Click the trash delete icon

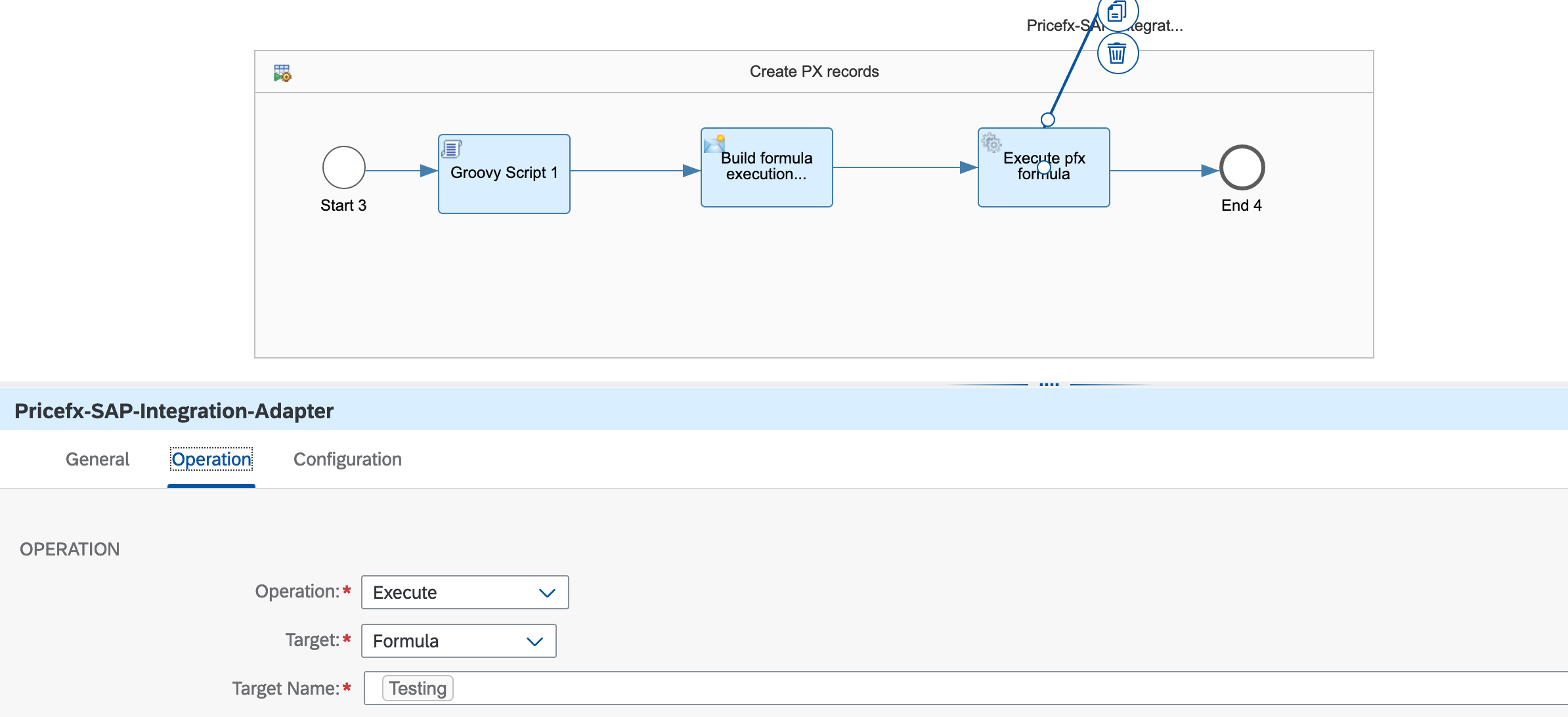[1117, 53]
